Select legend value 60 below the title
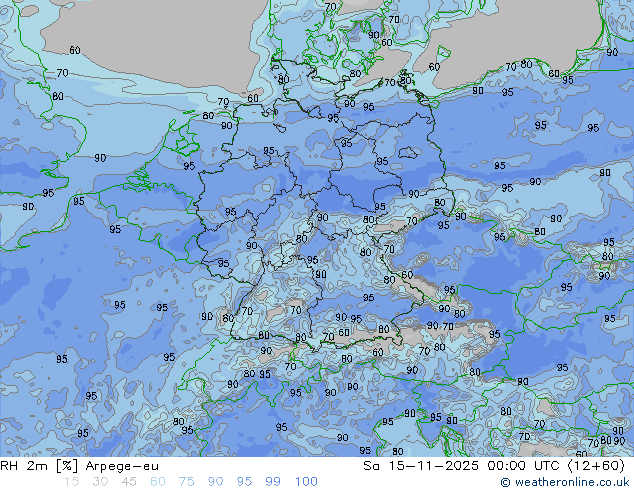The image size is (634, 490). [x=158, y=482]
